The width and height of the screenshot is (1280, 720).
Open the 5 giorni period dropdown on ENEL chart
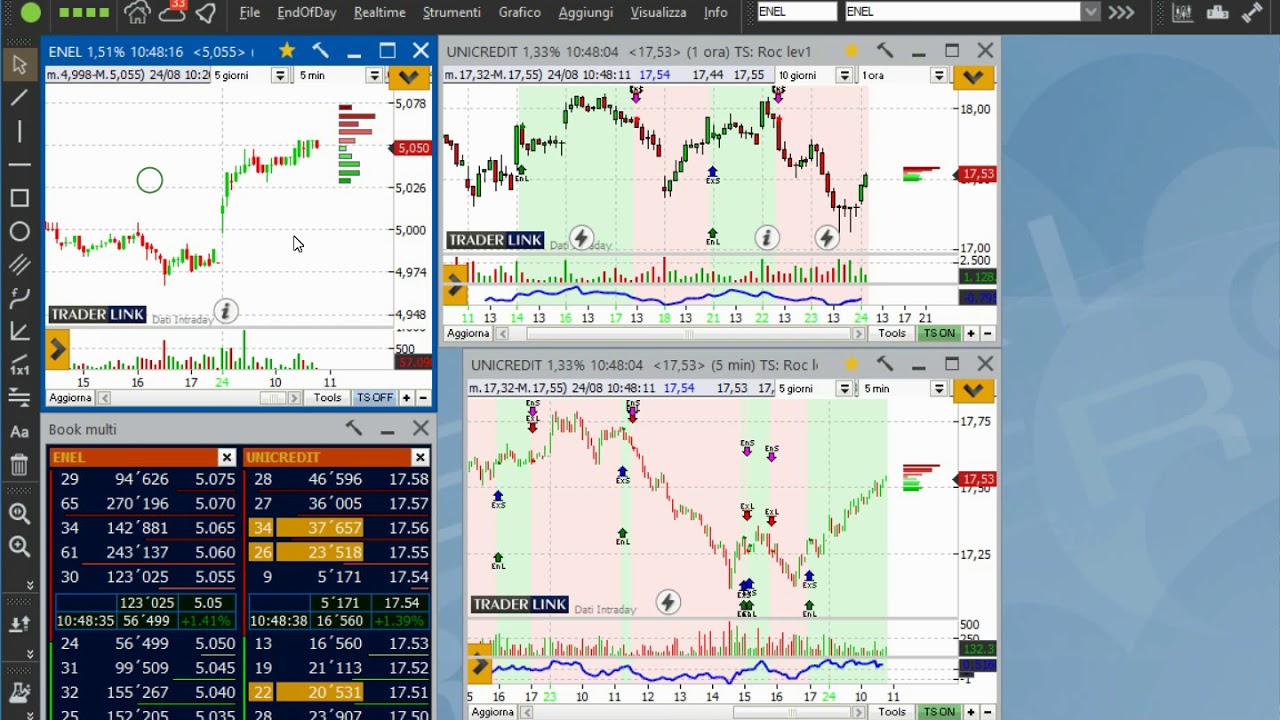pyautogui.click(x=280, y=75)
